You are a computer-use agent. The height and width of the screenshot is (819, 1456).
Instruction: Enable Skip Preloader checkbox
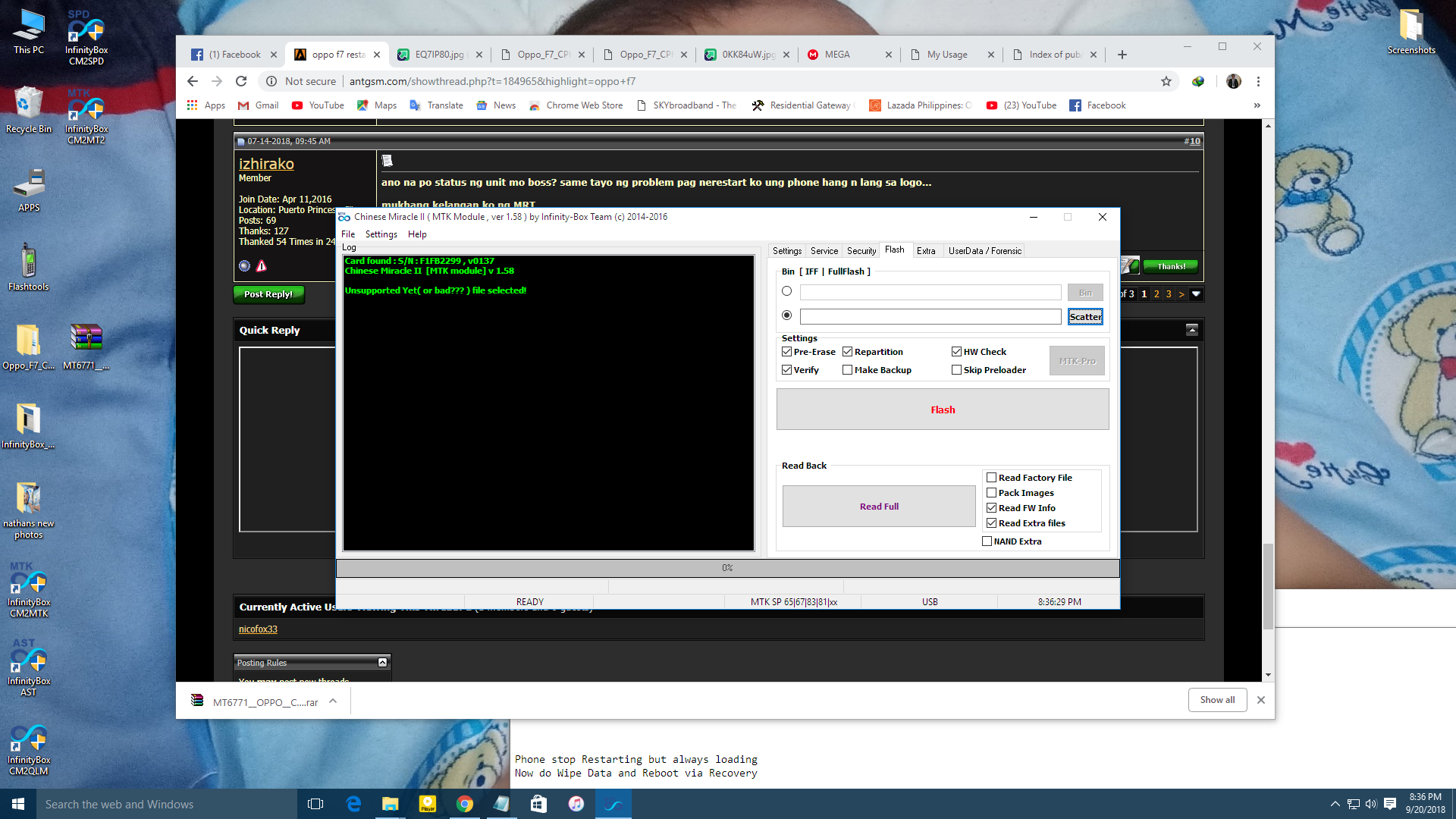coord(957,370)
